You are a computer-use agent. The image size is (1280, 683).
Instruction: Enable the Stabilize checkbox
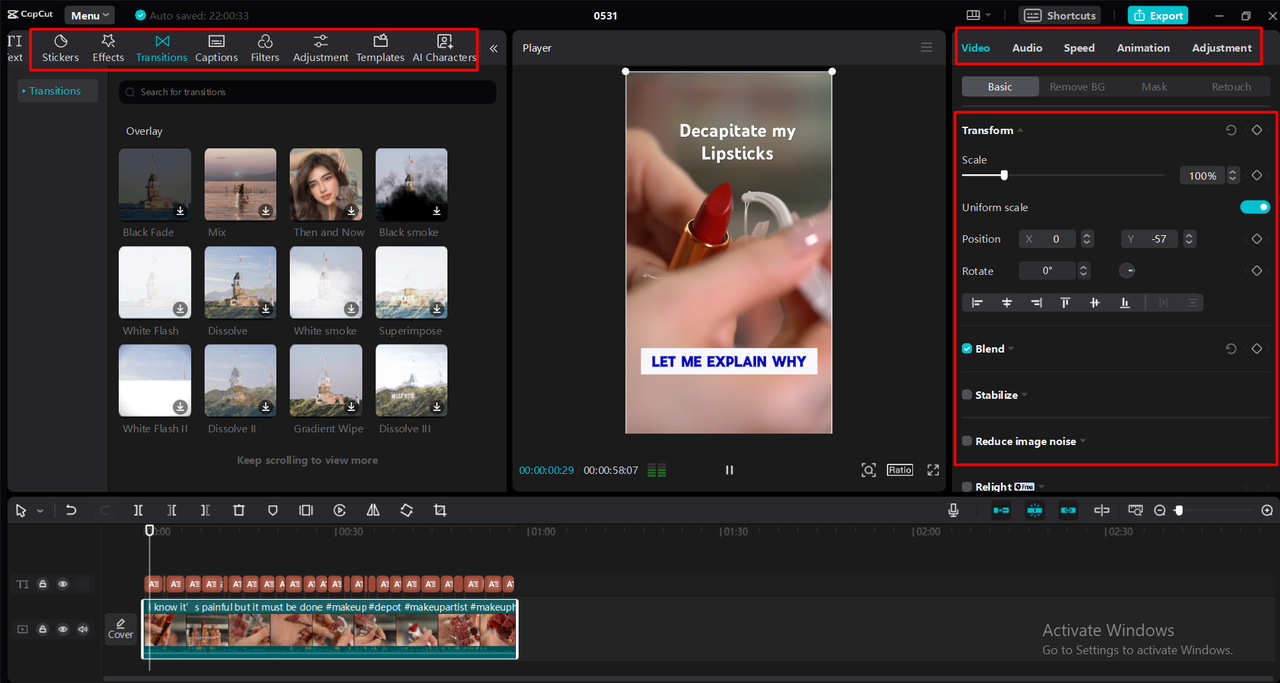pos(967,395)
